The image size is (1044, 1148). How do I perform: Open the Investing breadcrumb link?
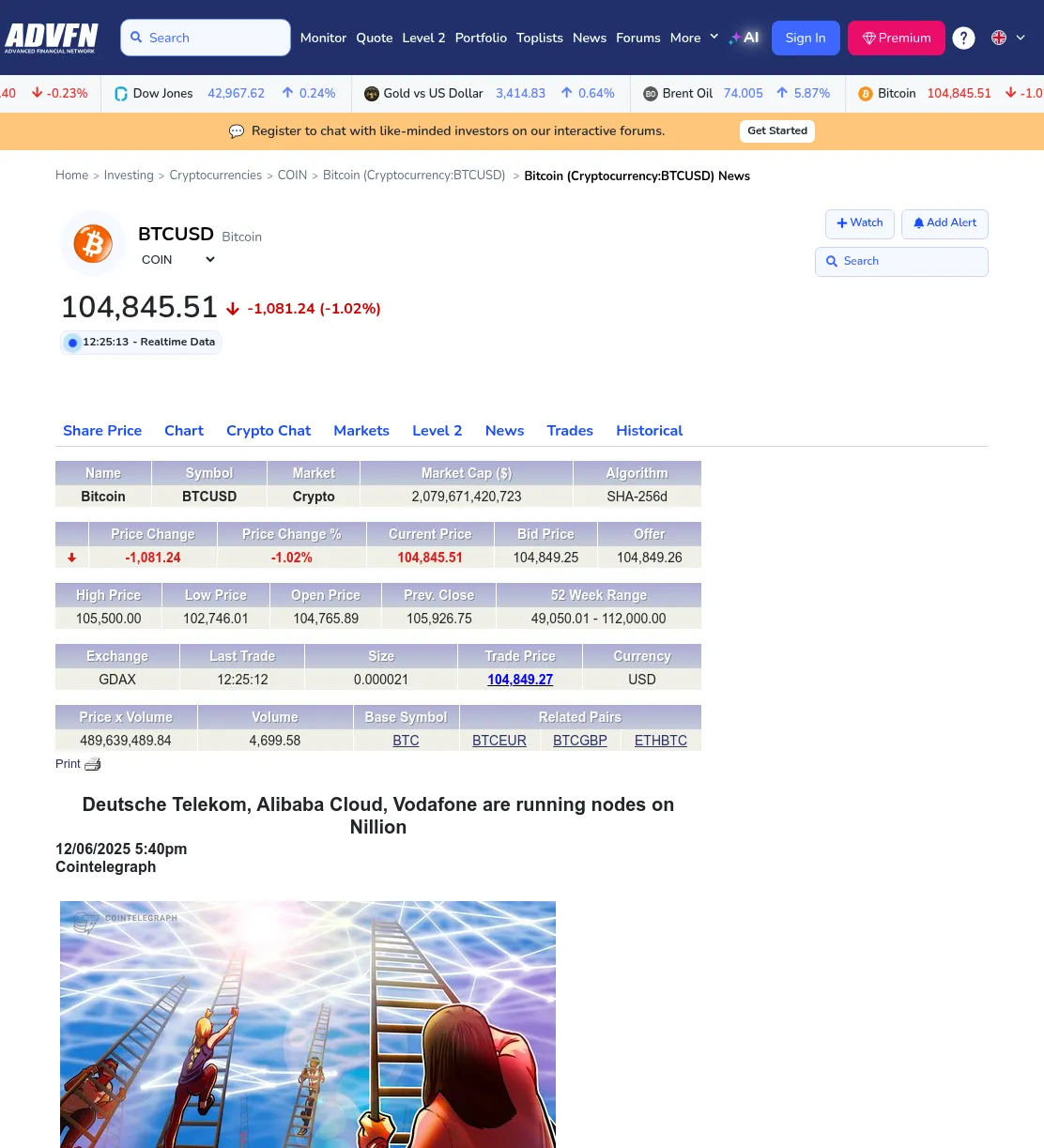click(x=129, y=176)
